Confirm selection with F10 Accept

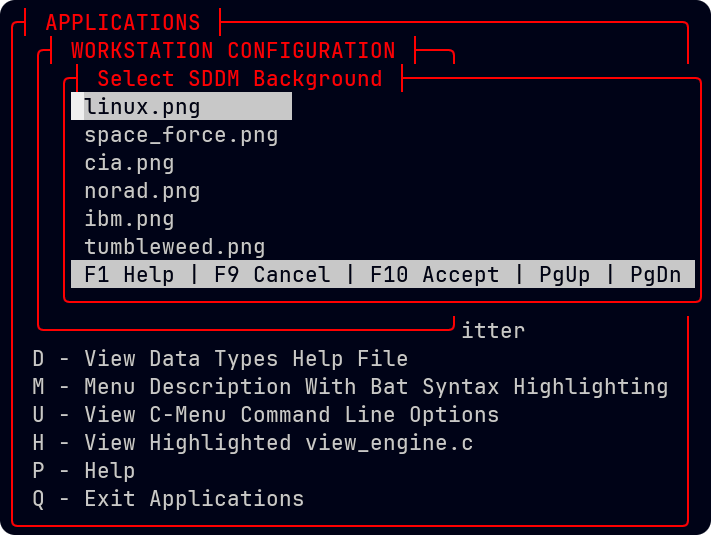434,275
